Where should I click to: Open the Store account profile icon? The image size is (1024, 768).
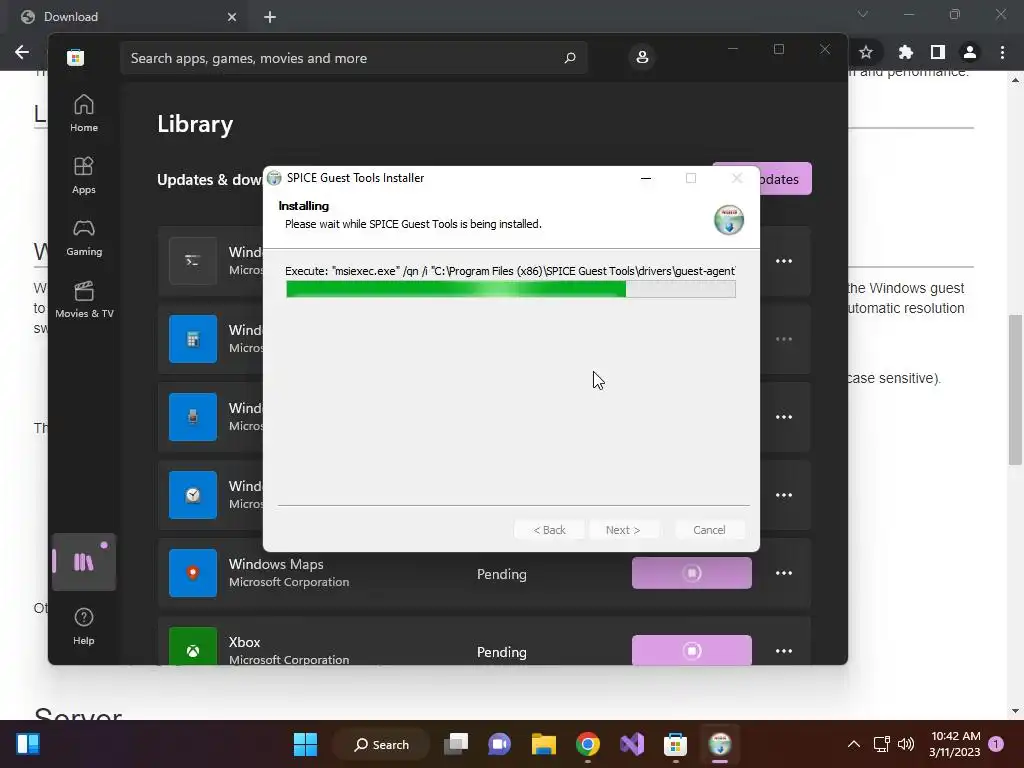point(642,57)
